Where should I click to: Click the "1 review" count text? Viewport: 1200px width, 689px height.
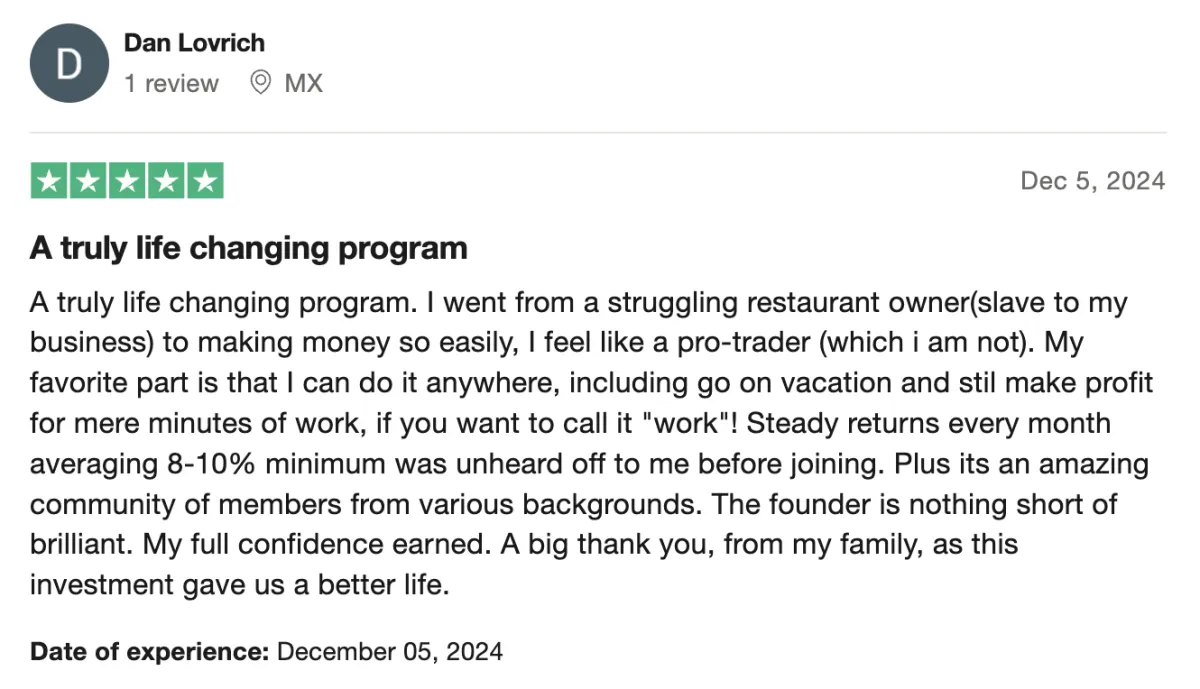coord(171,83)
